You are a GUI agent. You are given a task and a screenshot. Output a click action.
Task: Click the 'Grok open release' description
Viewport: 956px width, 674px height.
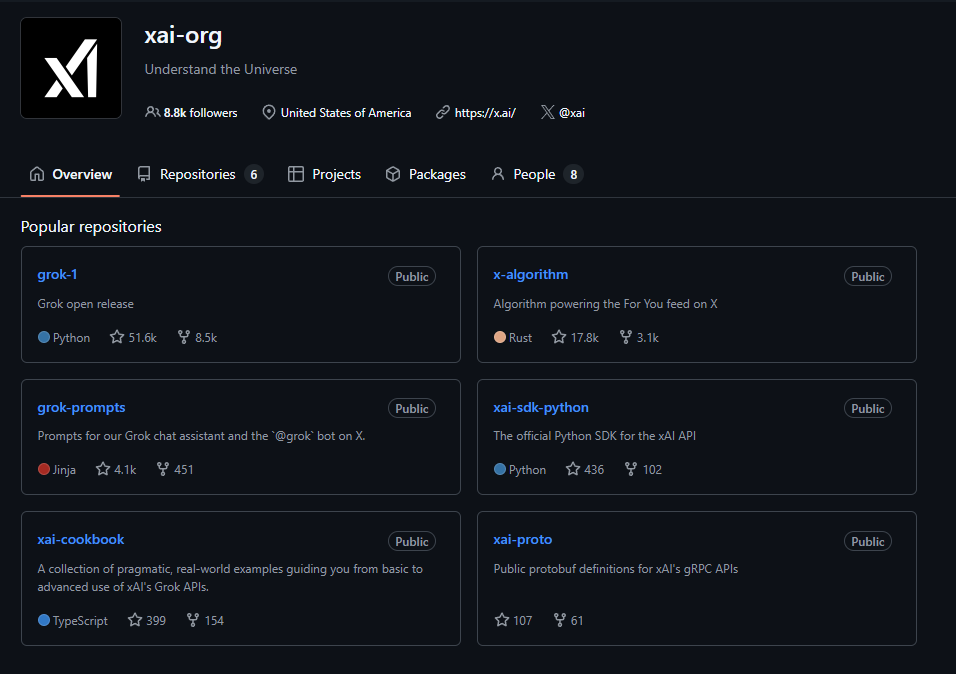[85, 304]
